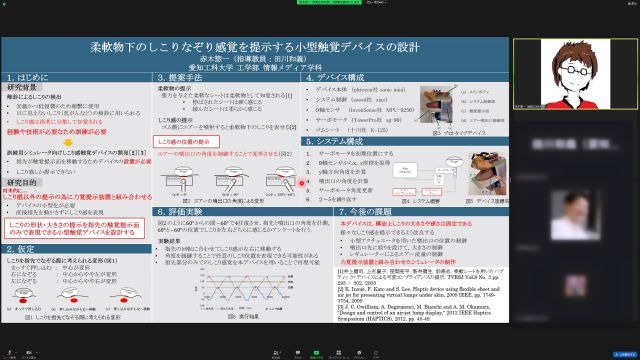The image size is (640, 360).
Task: Click the small bottom participant thumbnail
Action: pyautogui.click(x=576, y=285)
